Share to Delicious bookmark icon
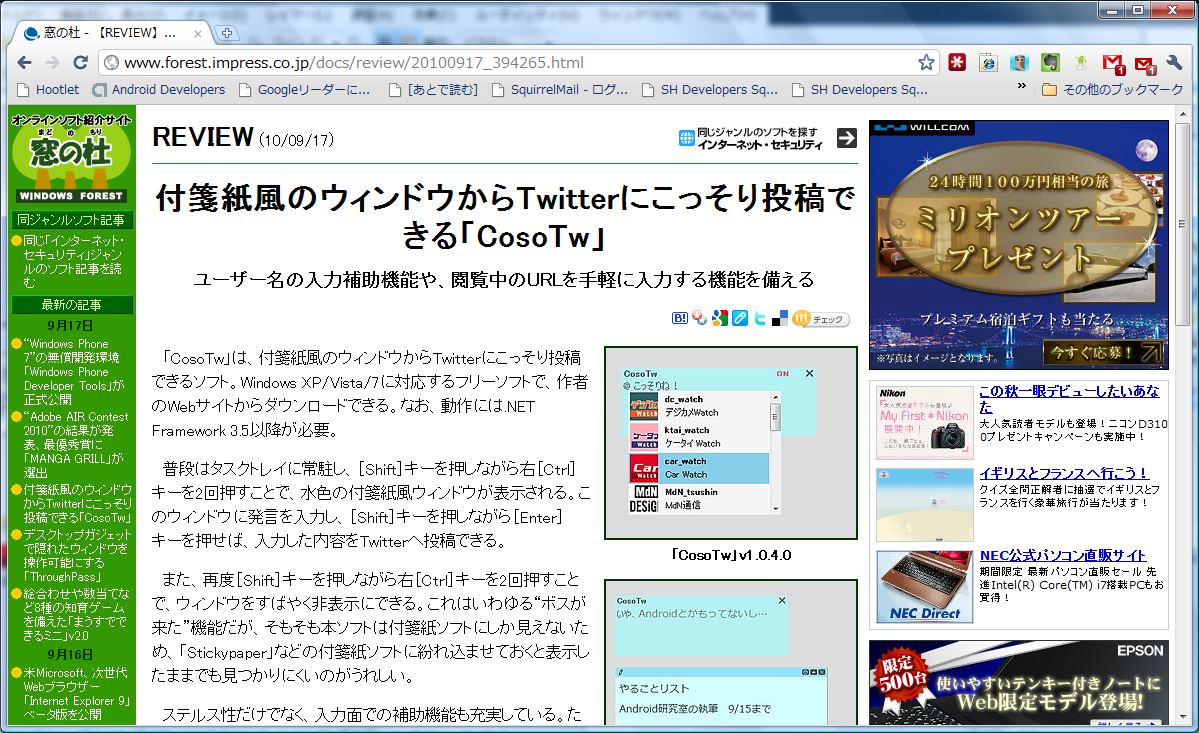This screenshot has width=1199, height=733. pyautogui.click(x=779, y=318)
